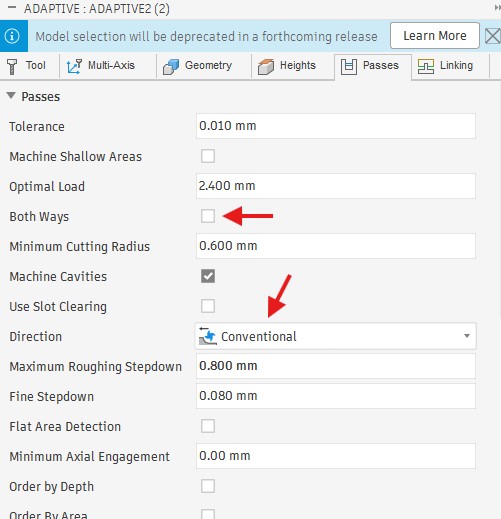Open the Direction dropdown arrow
Viewport: 501px width, 519px height.
coord(467,336)
